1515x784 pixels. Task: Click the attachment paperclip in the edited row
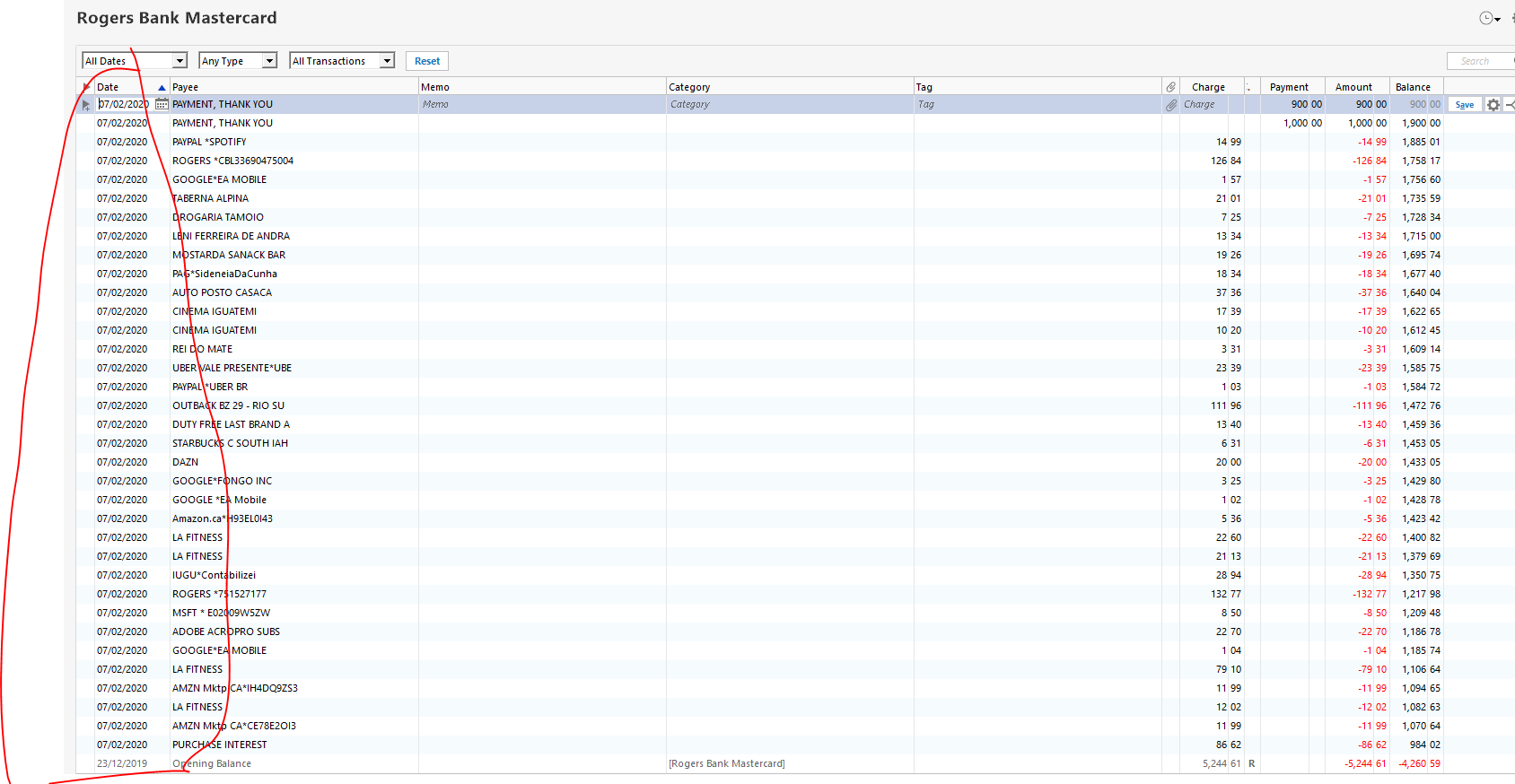(1171, 105)
